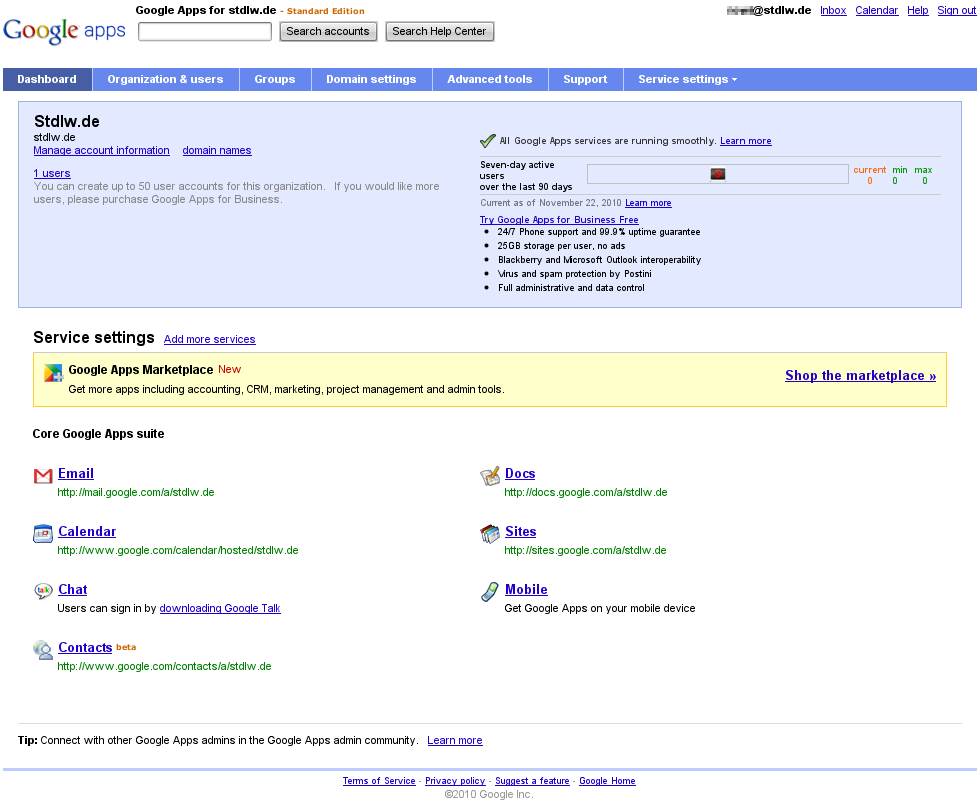Open the Calendar service settings link
This screenshot has height=810, width=979.
(x=87, y=531)
